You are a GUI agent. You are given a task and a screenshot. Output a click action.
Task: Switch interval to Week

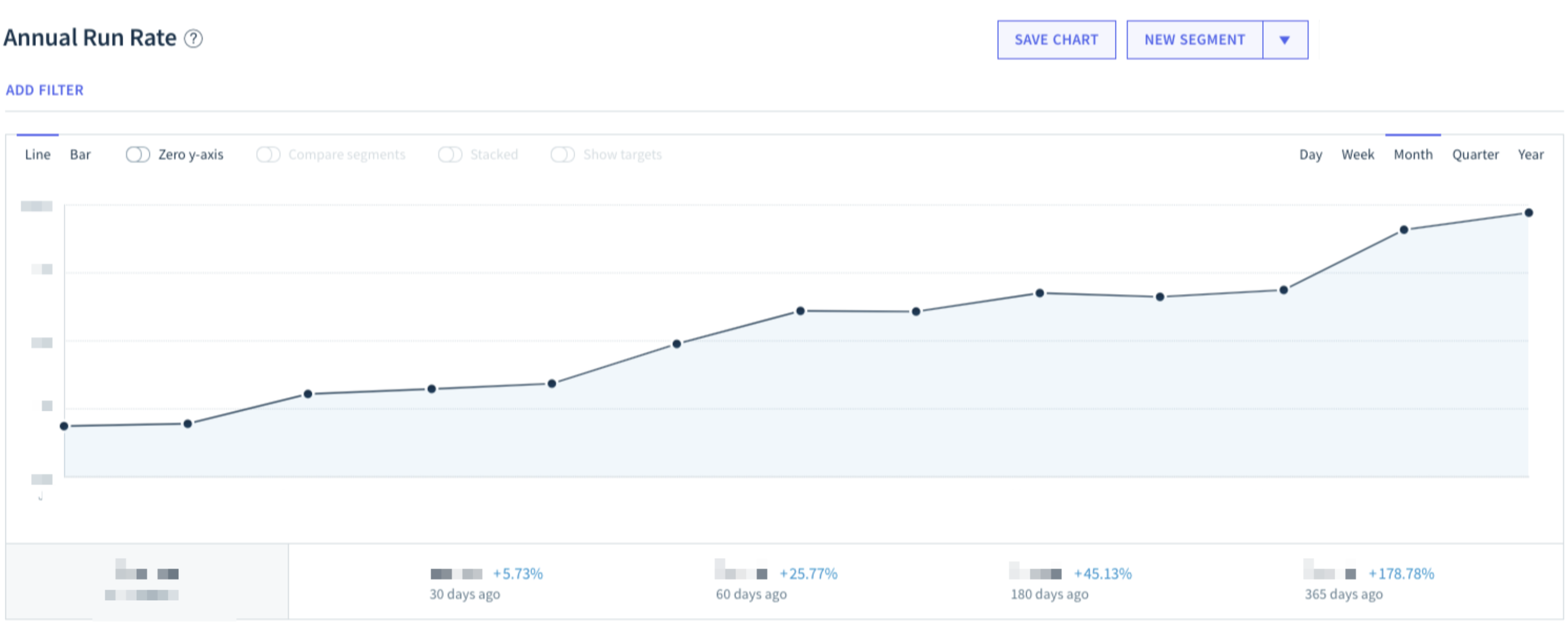point(1357,155)
